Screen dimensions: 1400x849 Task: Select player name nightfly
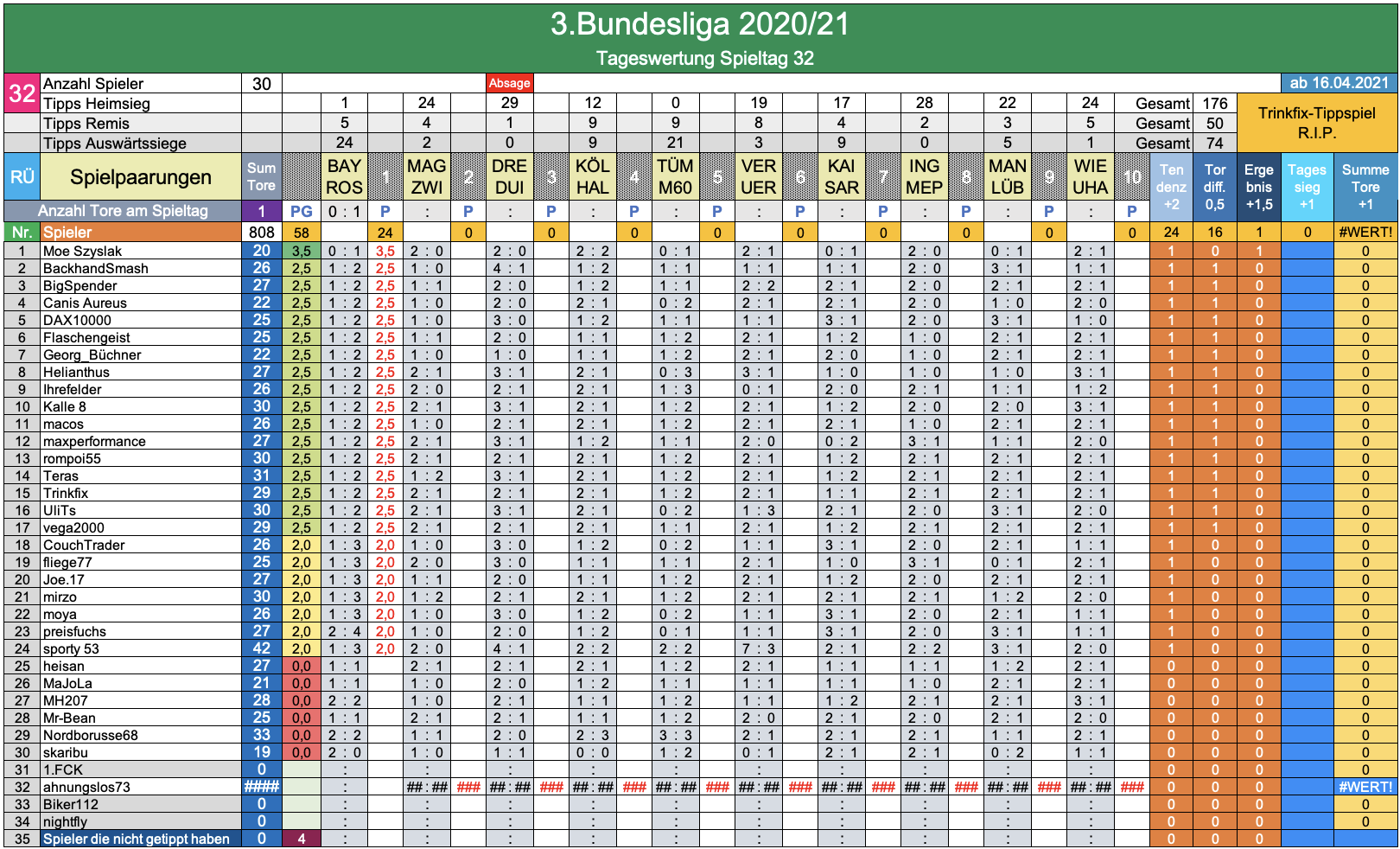coord(66,821)
